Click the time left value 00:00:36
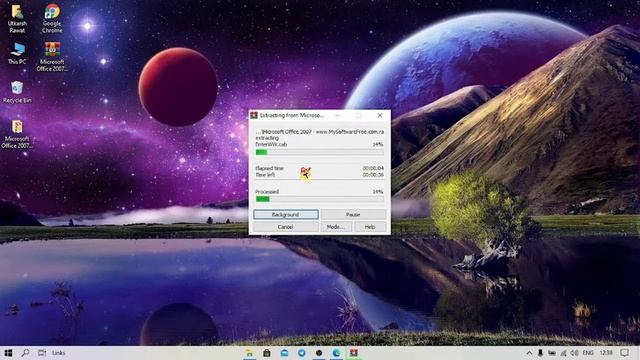 click(373, 175)
